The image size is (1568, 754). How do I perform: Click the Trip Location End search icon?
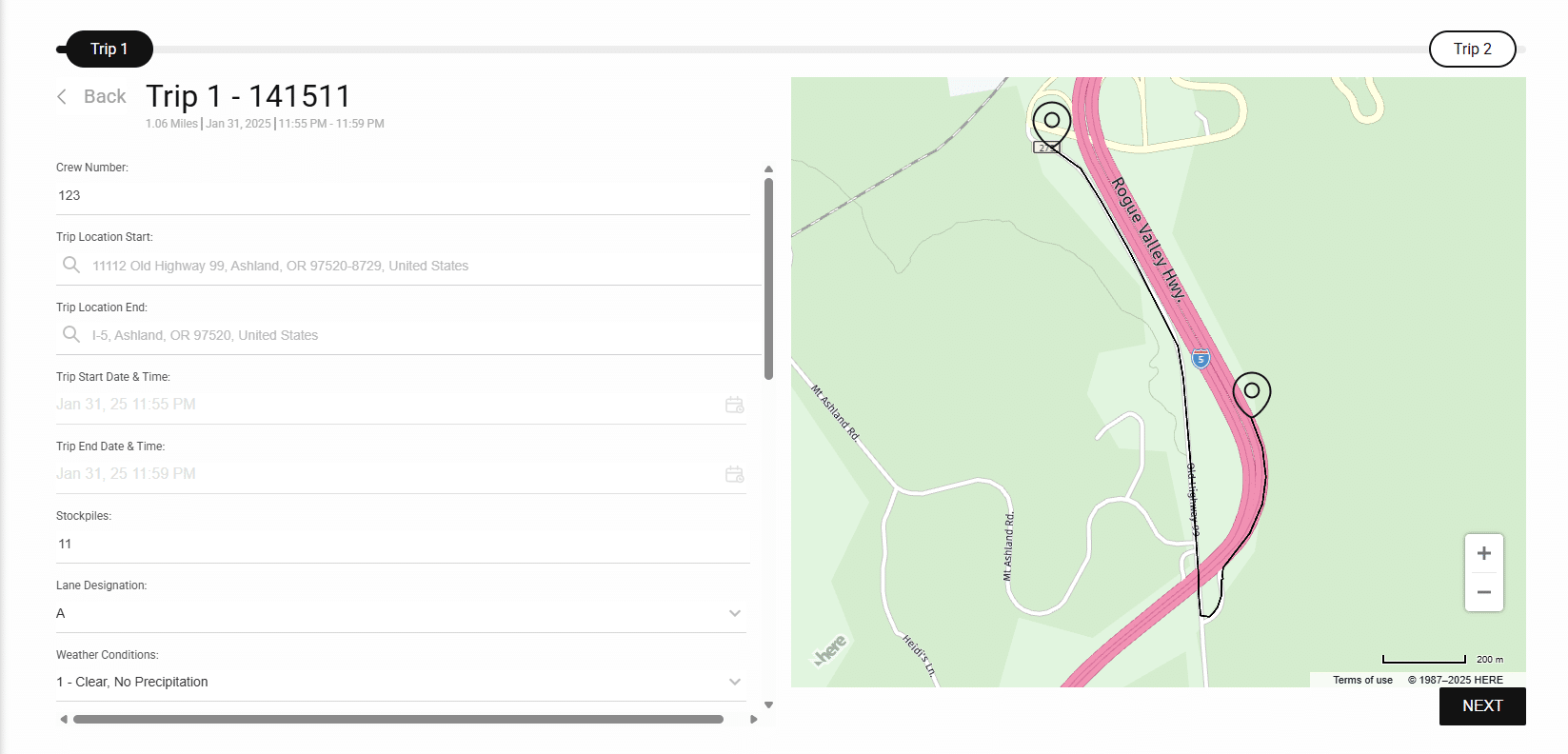[71, 334]
